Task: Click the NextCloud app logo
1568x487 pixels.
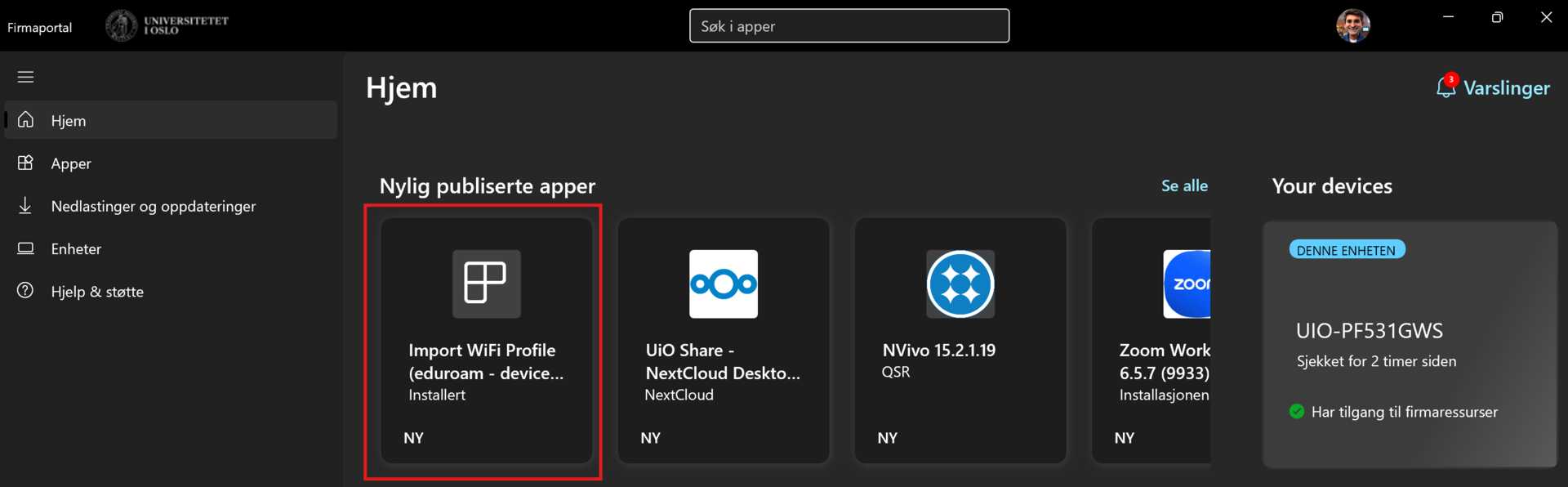Action: 724,284
